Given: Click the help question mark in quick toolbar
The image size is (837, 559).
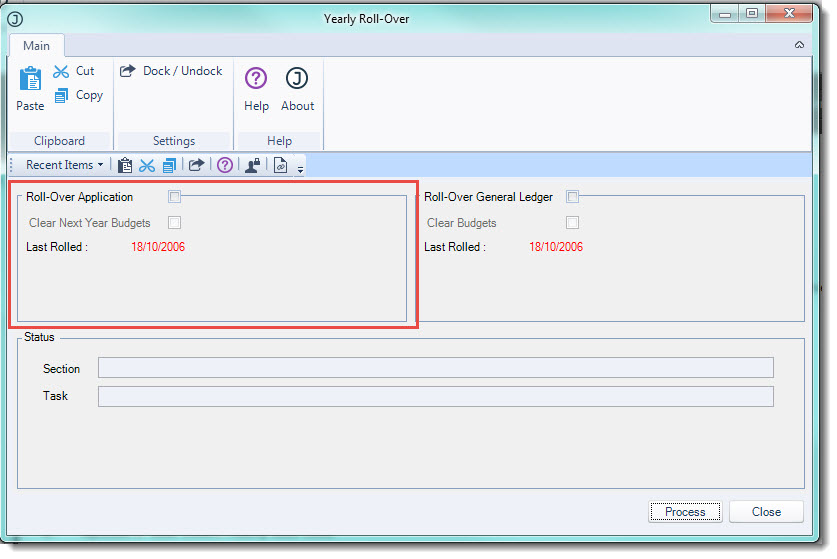Looking at the screenshot, I should pyautogui.click(x=225, y=166).
